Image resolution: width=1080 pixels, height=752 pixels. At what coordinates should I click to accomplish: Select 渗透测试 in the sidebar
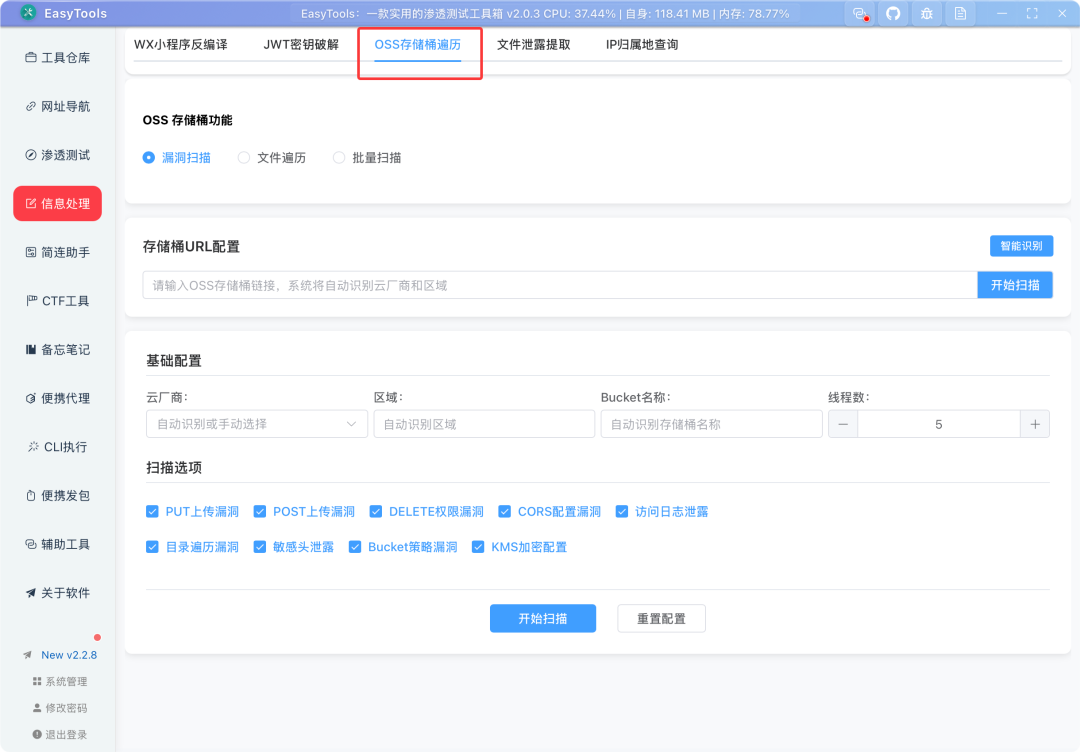click(x=58, y=155)
